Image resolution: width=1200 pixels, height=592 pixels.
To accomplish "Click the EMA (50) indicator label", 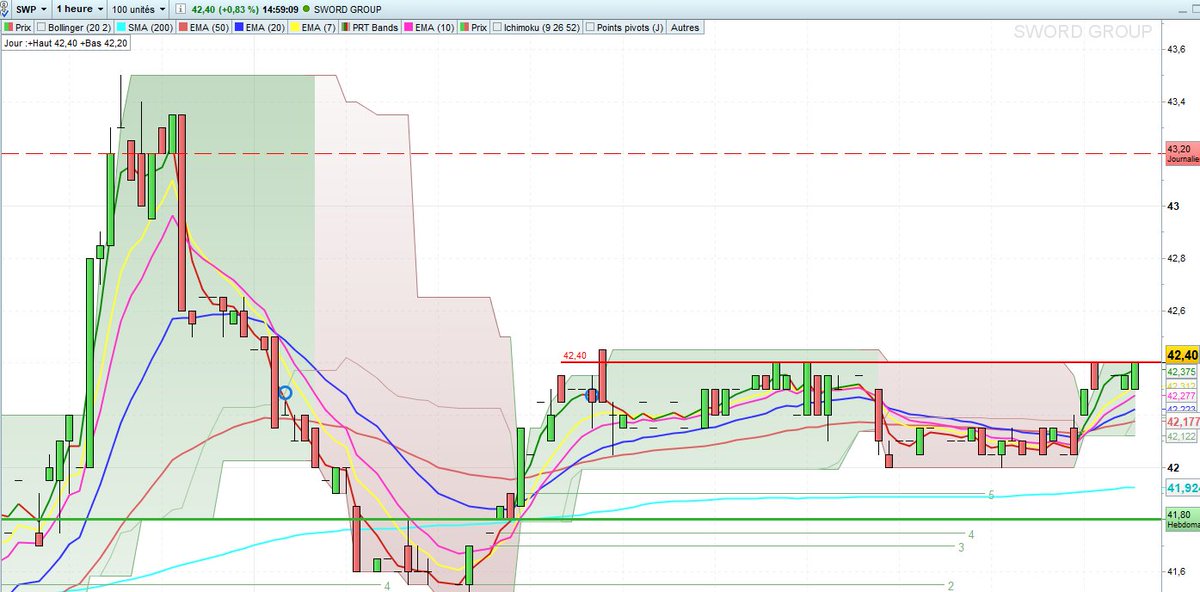I will click(211, 27).
